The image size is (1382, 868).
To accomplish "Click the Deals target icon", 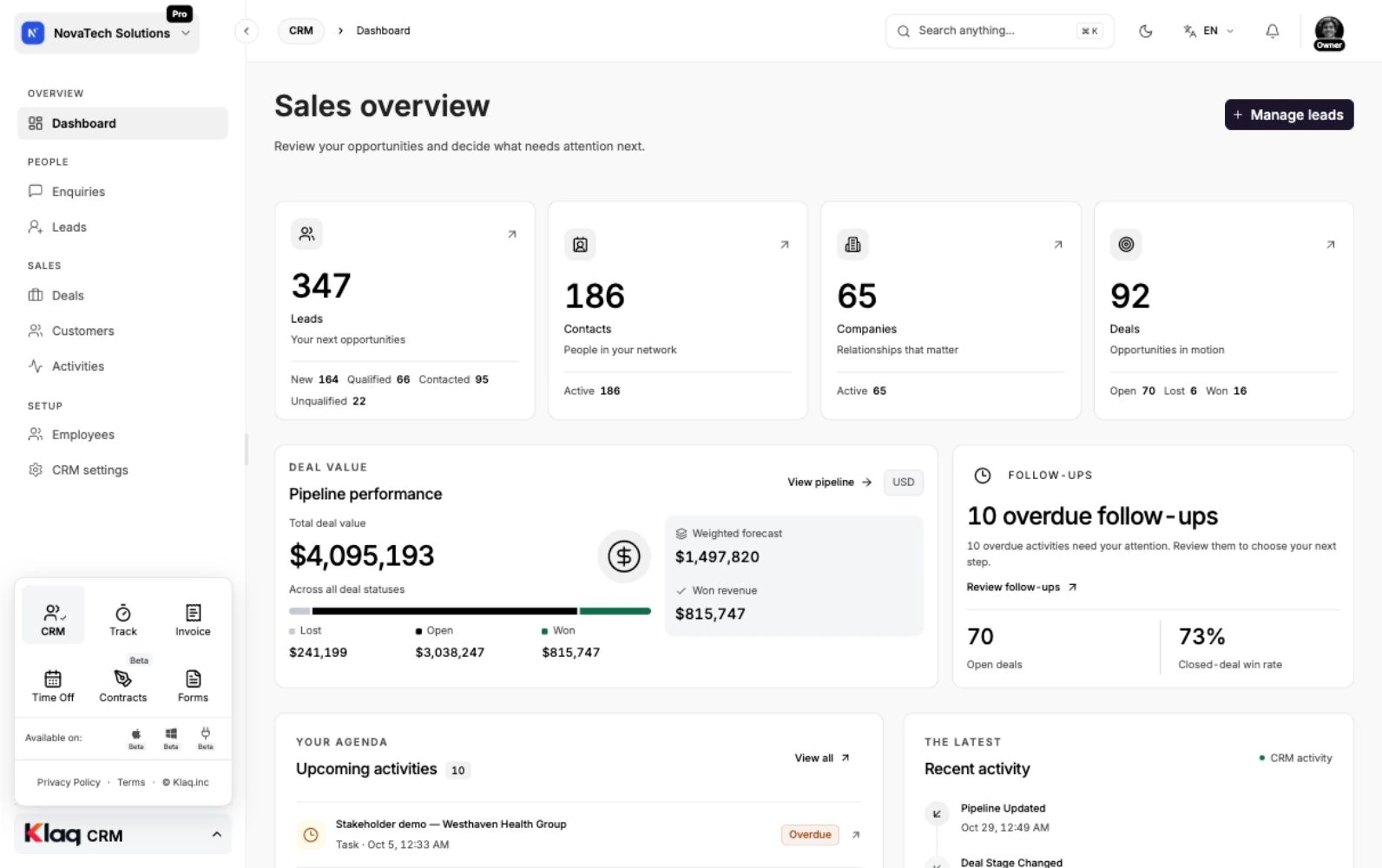I will [1126, 245].
